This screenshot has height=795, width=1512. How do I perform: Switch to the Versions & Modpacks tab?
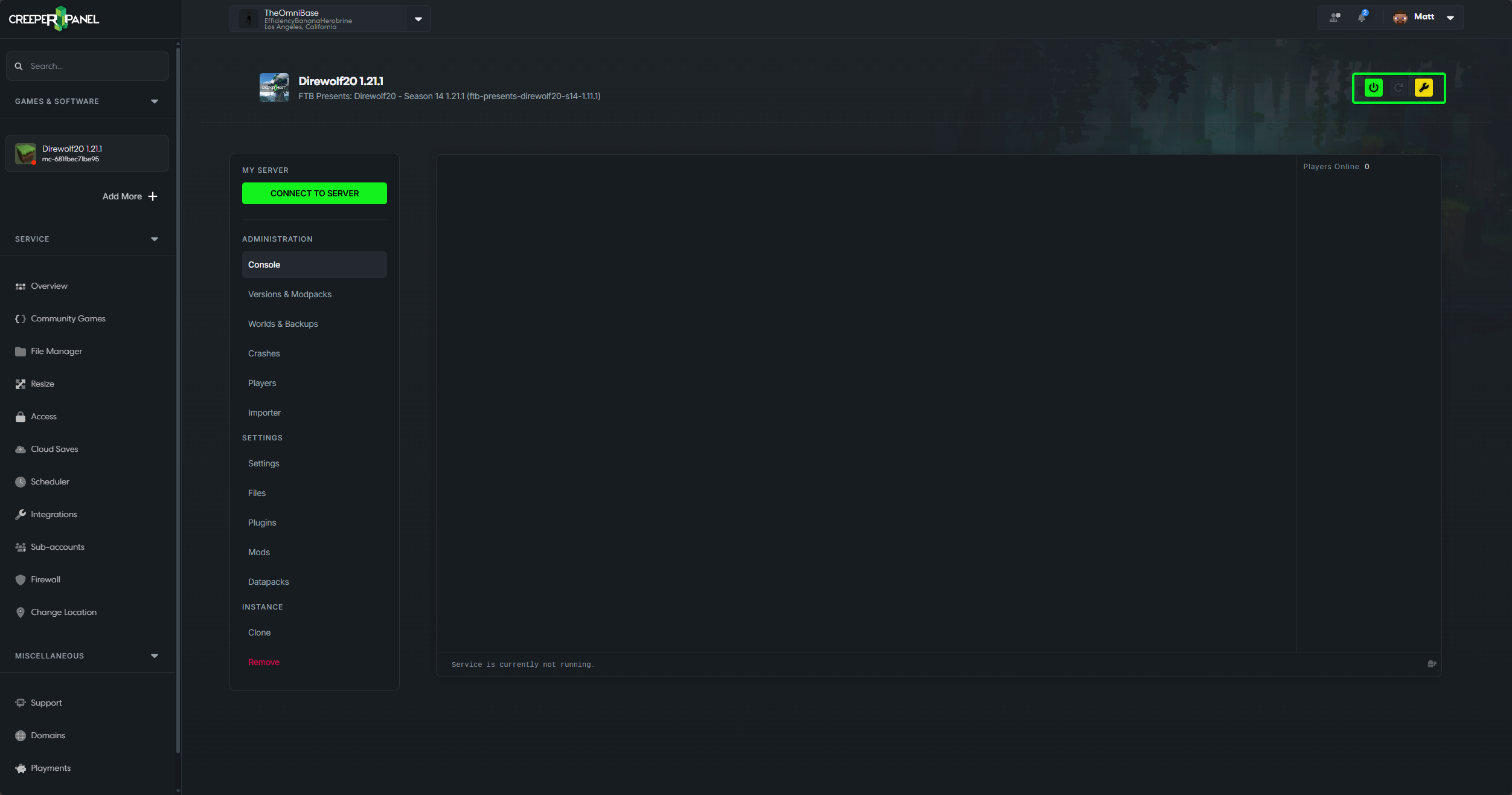[289, 294]
